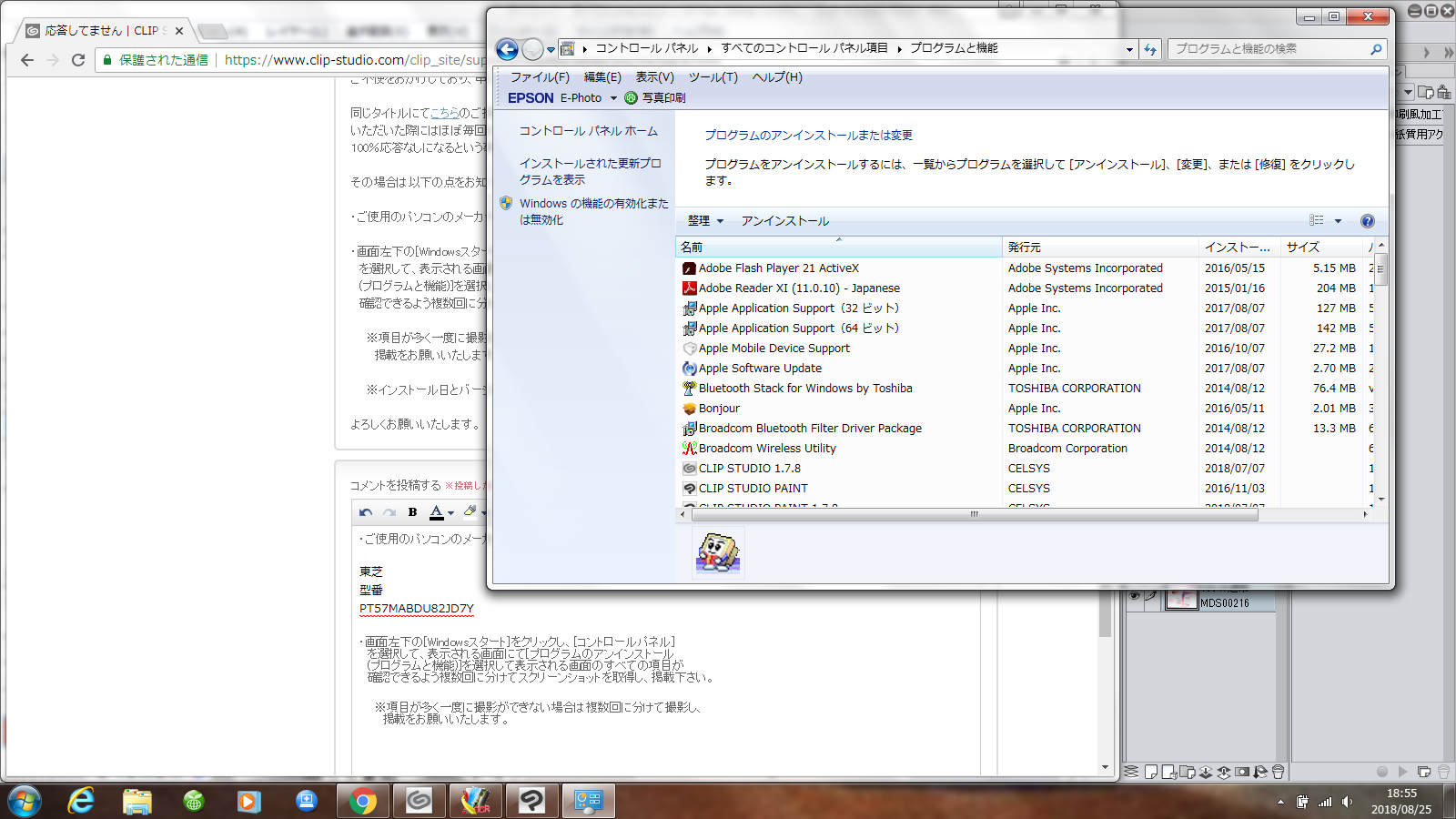The height and width of the screenshot is (819, 1456).
Task: Select the Chrome tab titled 応答してません
Action: [x=106, y=30]
